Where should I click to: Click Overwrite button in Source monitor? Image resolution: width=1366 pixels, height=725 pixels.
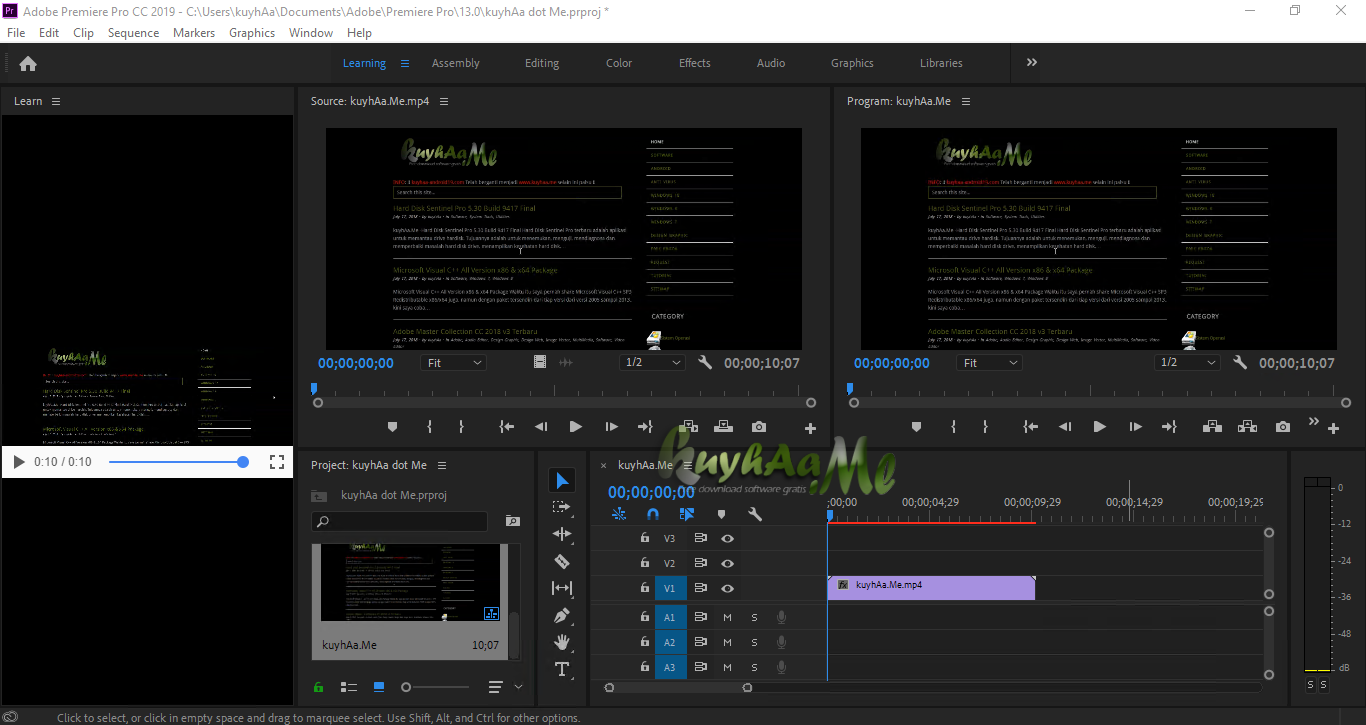pyautogui.click(x=723, y=427)
